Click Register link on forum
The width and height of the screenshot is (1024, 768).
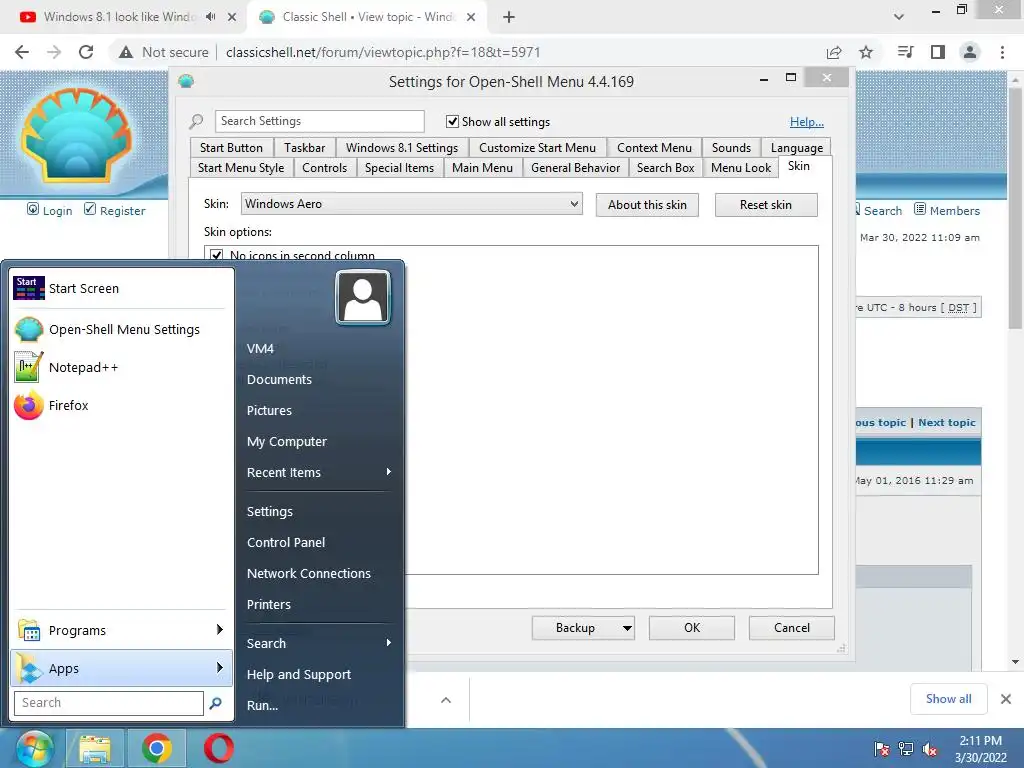[x=122, y=211]
